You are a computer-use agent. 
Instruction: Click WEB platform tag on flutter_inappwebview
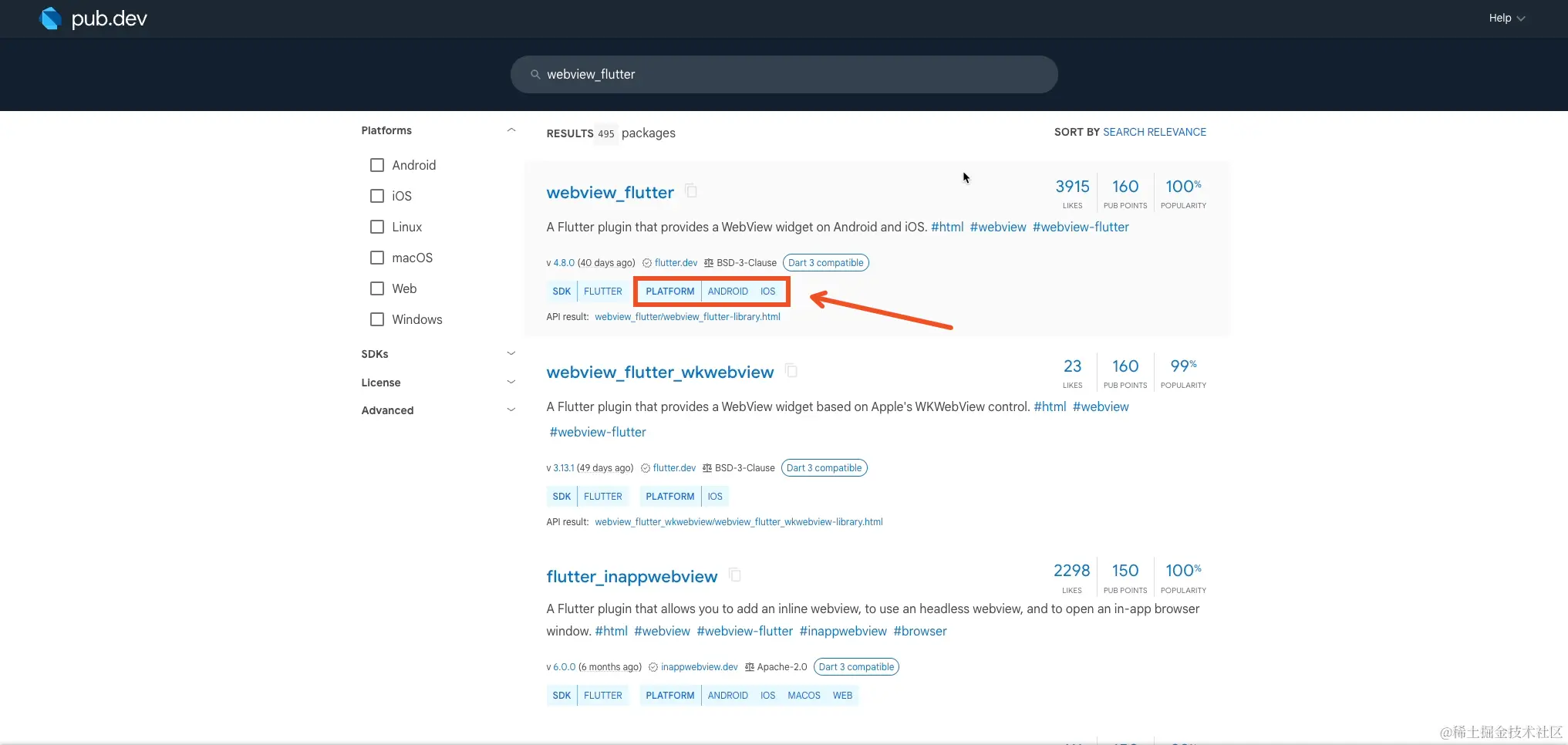point(842,696)
